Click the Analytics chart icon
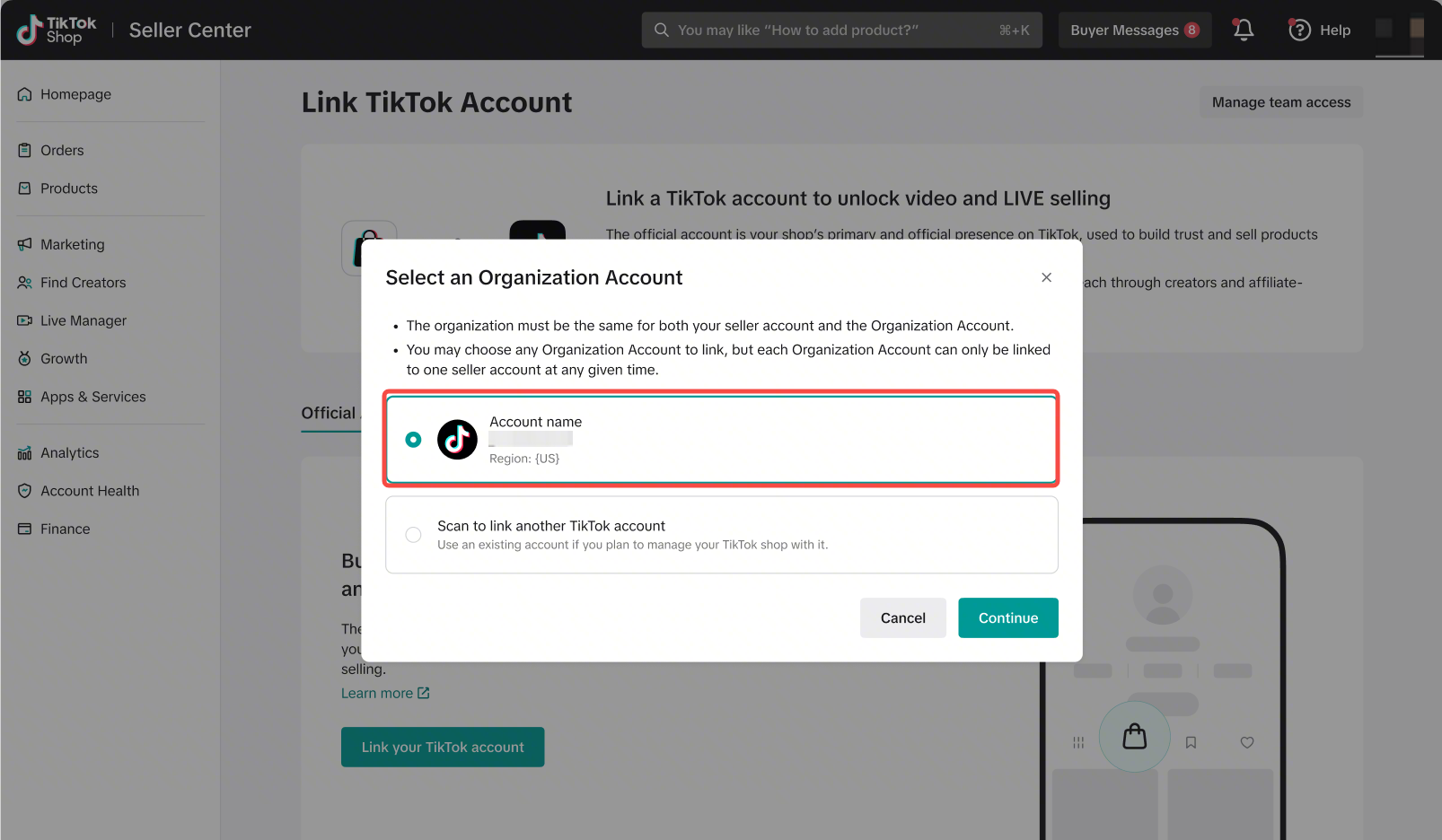This screenshot has width=1442, height=840. 24,453
